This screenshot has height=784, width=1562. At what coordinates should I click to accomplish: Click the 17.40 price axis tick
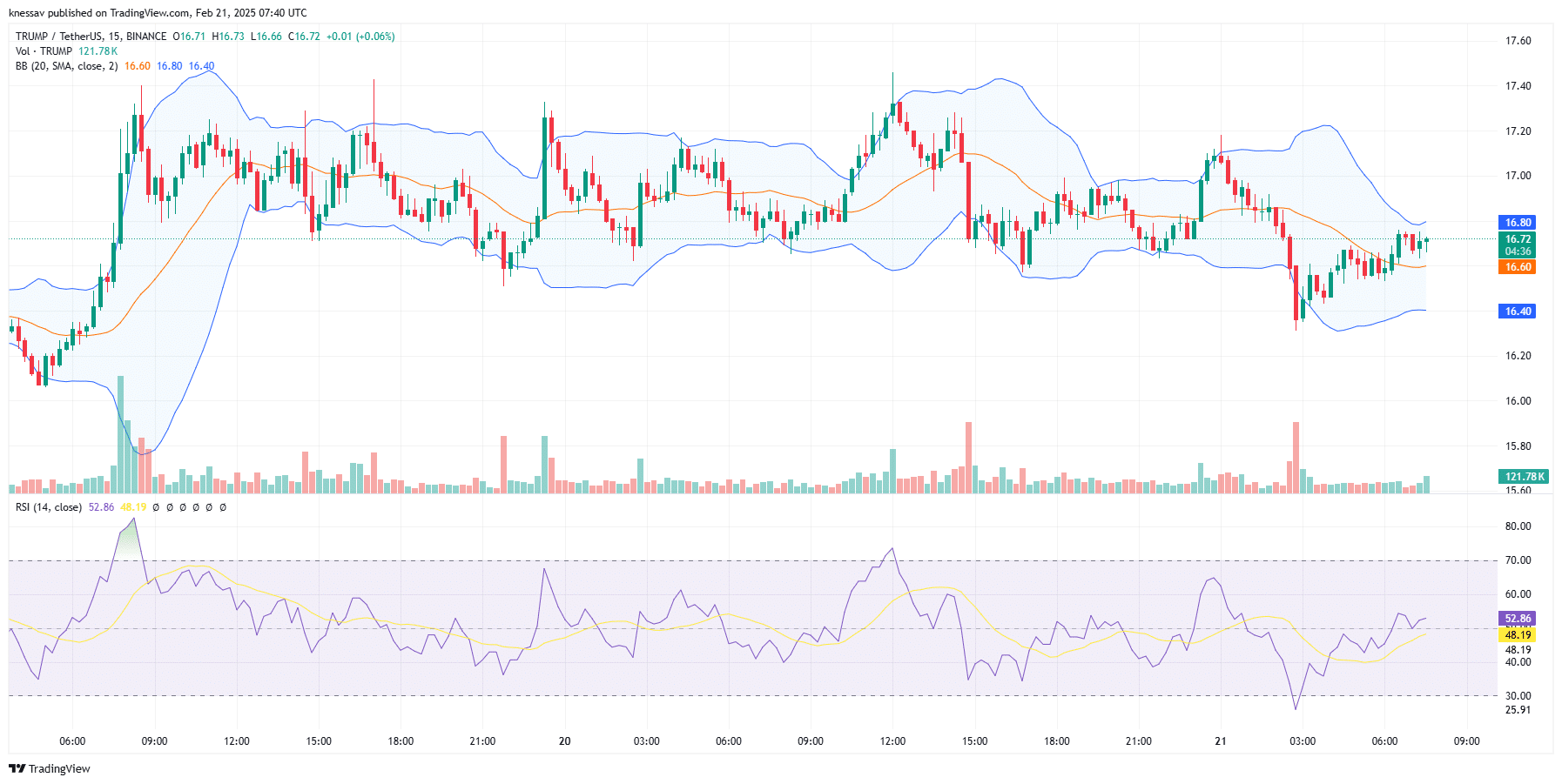[1518, 86]
